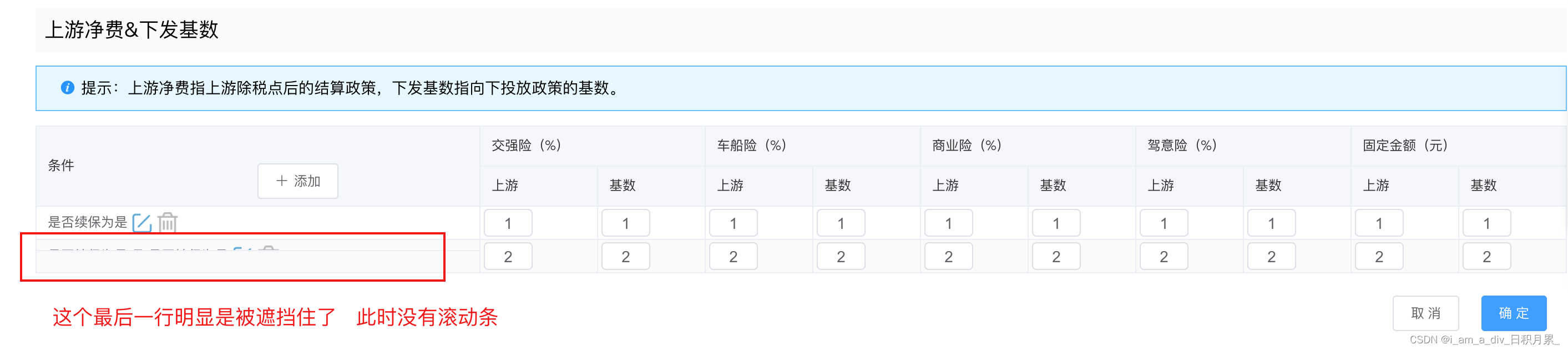This screenshot has height=350, width=1568.
Task: Select the 车船险 上游 input in first row
Action: coord(734,223)
